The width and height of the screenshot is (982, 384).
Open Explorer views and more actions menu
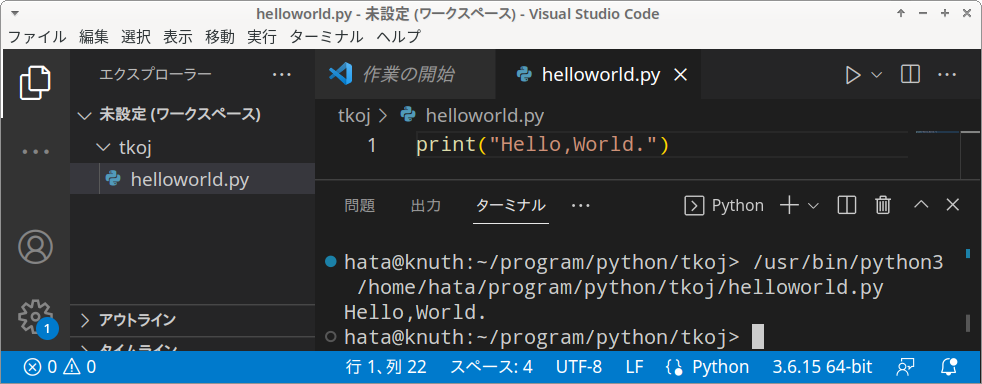tap(282, 75)
